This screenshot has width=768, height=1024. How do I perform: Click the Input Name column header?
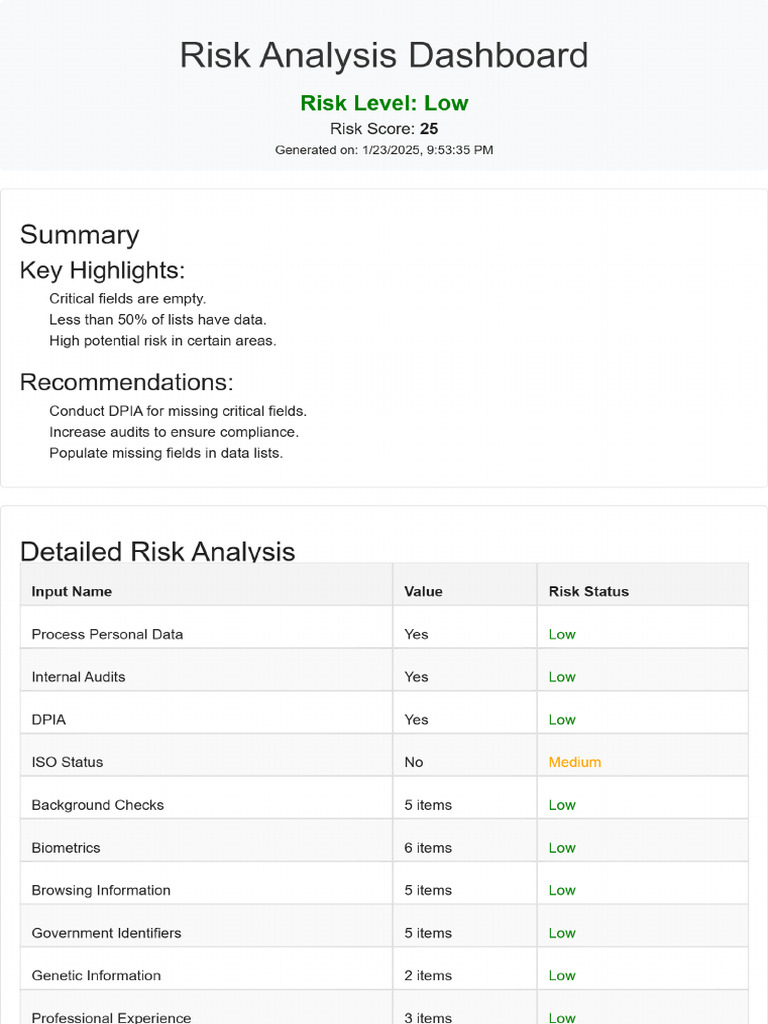72,591
